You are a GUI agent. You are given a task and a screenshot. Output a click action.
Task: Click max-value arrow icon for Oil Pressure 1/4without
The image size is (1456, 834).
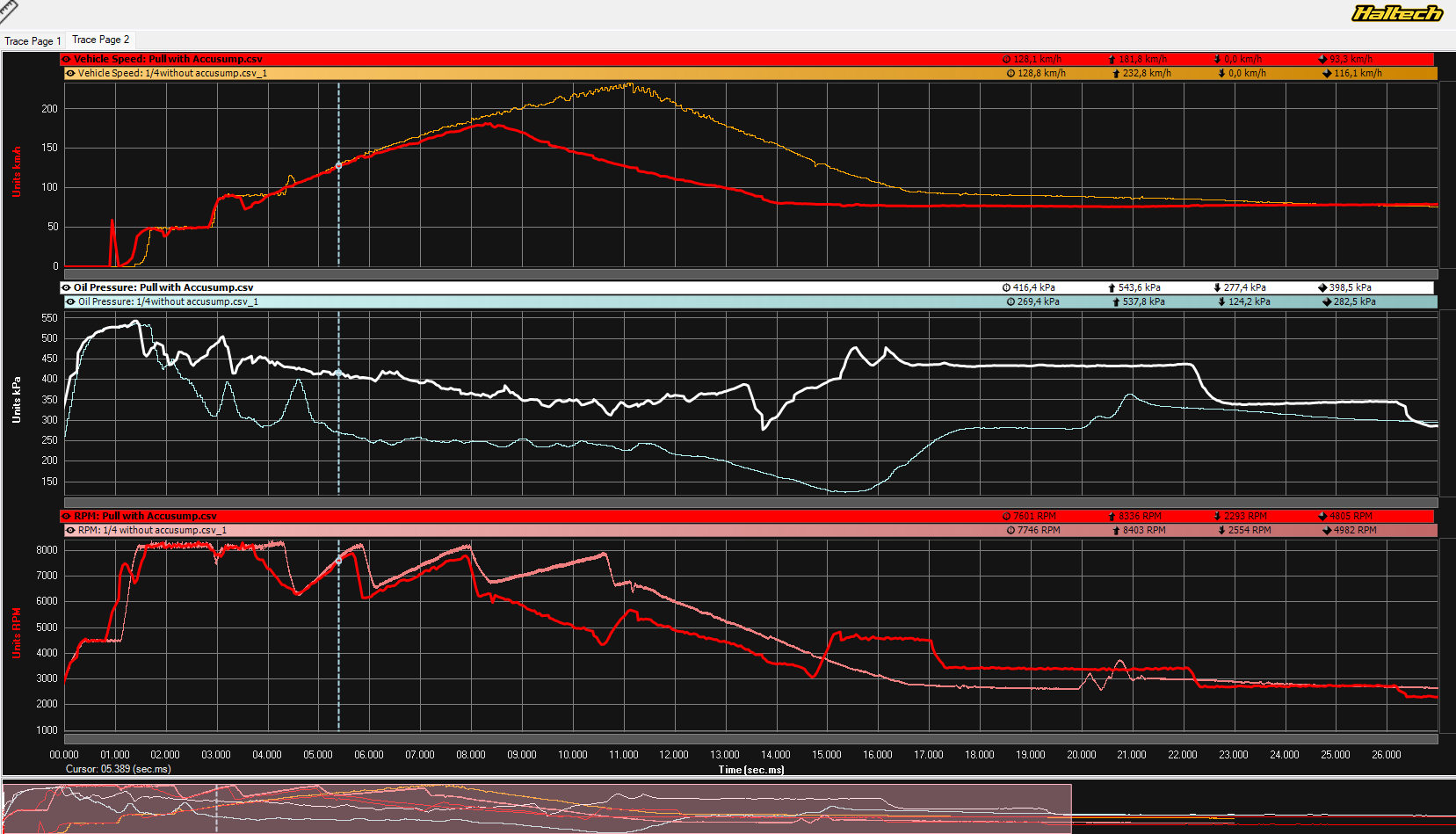coord(1116,302)
